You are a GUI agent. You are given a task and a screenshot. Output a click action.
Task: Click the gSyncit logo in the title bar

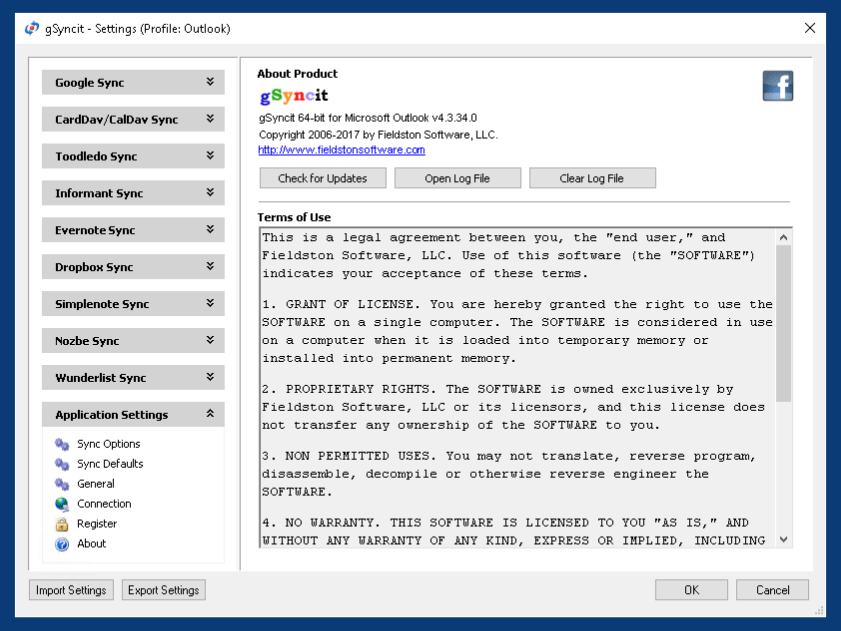(x=32, y=28)
